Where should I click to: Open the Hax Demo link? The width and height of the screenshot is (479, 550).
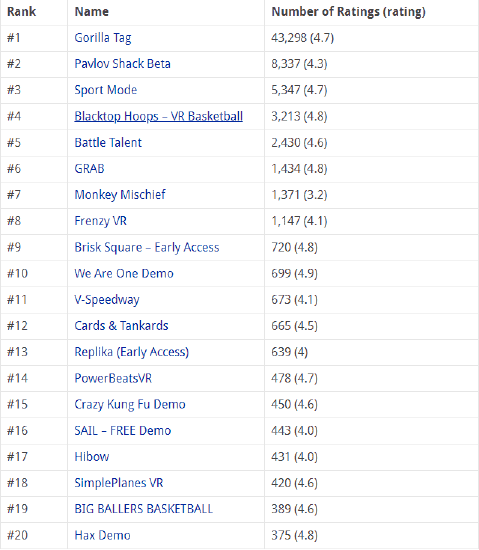(x=102, y=535)
